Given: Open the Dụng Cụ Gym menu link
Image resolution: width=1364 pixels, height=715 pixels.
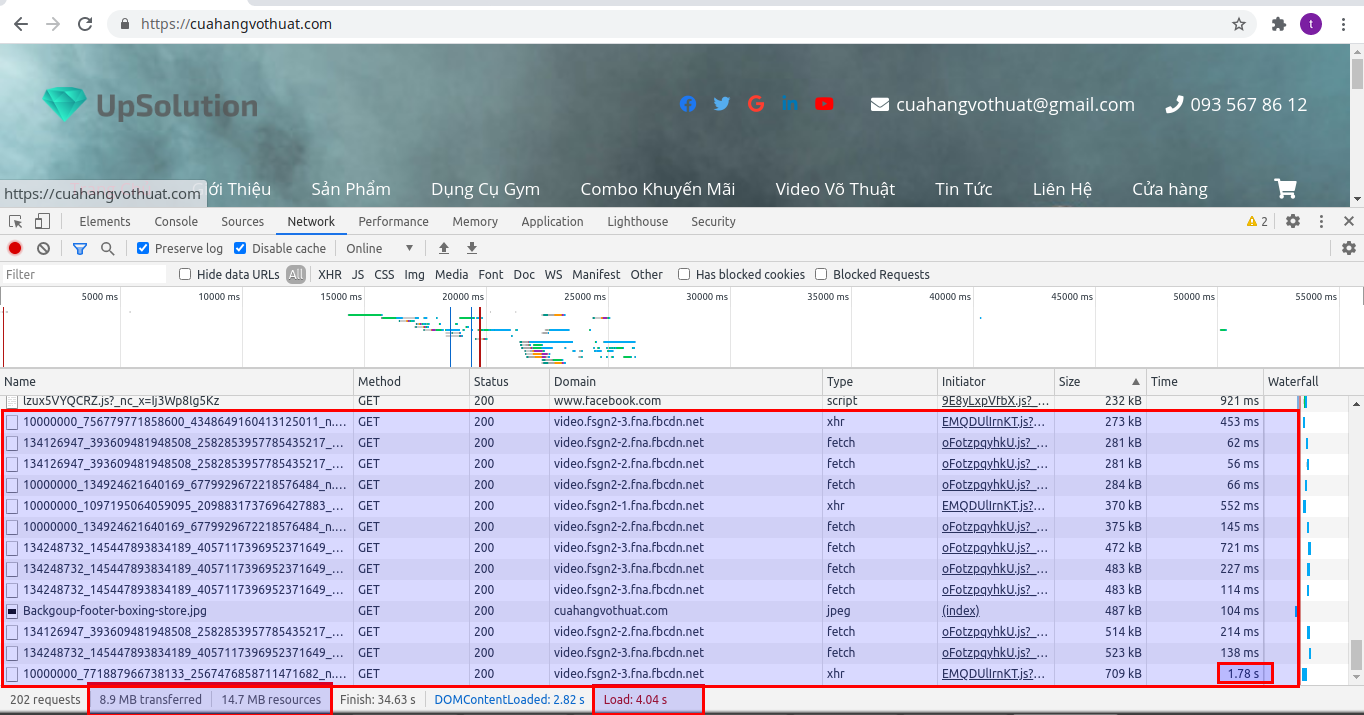Looking at the screenshot, I should [485, 189].
